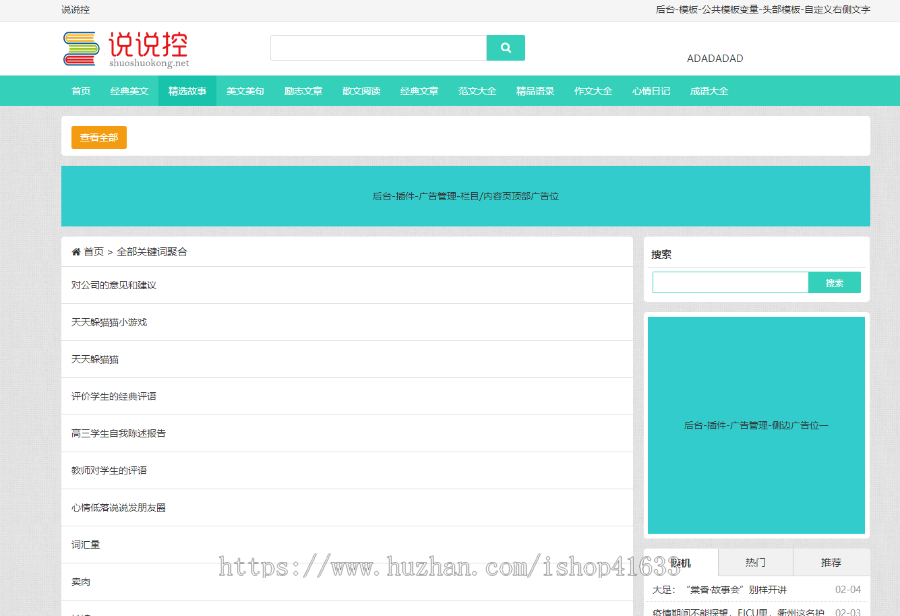The height and width of the screenshot is (616, 900).
Task: Click the top banner ad 栏目/内容页顶部广告位
Action: 465,196
